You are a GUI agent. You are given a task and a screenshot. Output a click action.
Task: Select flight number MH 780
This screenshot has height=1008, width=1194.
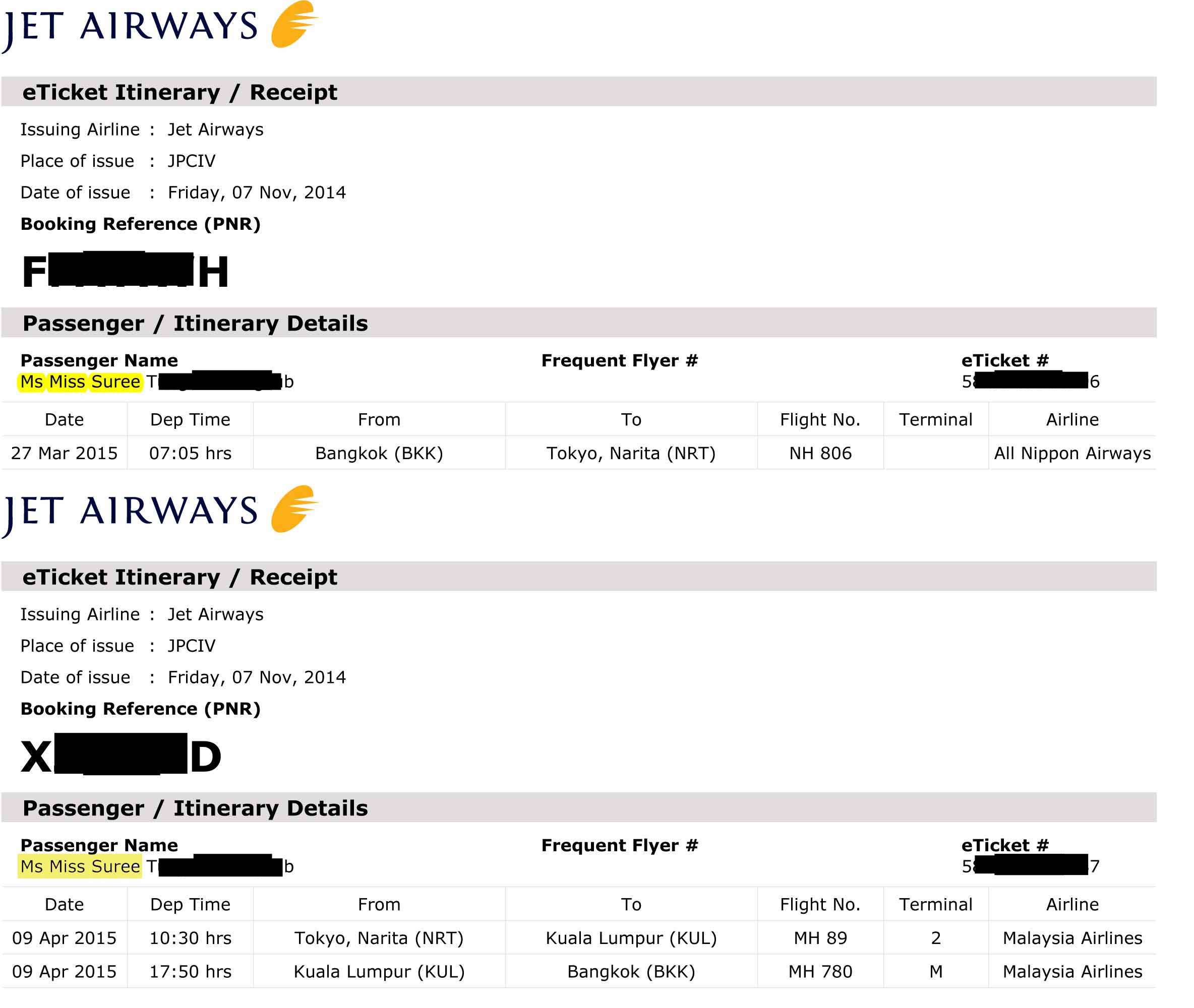pyautogui.click(x=820, y=971)
